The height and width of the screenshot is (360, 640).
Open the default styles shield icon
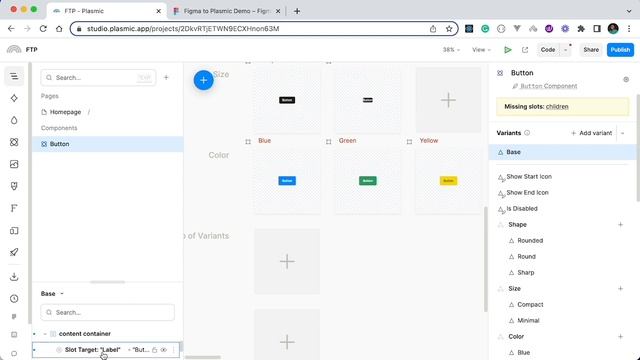[x=14, y=186]
